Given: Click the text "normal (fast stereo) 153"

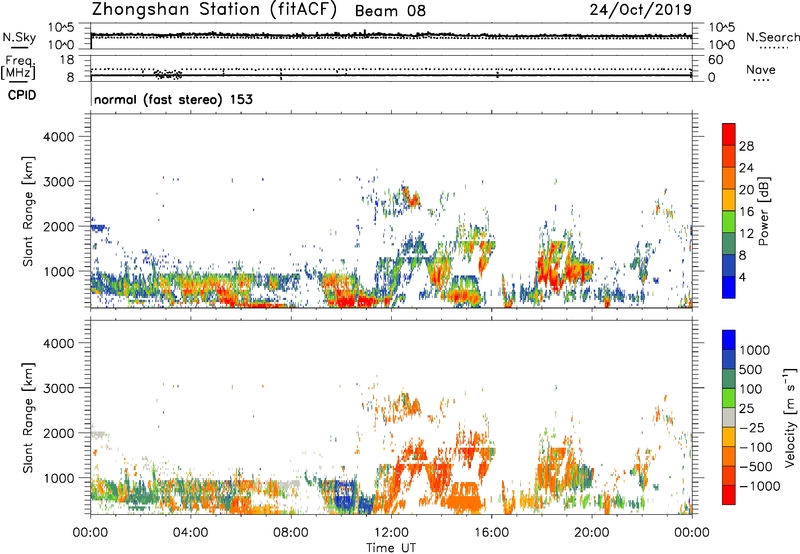Looking at the screenshot, I should [173, 99].
